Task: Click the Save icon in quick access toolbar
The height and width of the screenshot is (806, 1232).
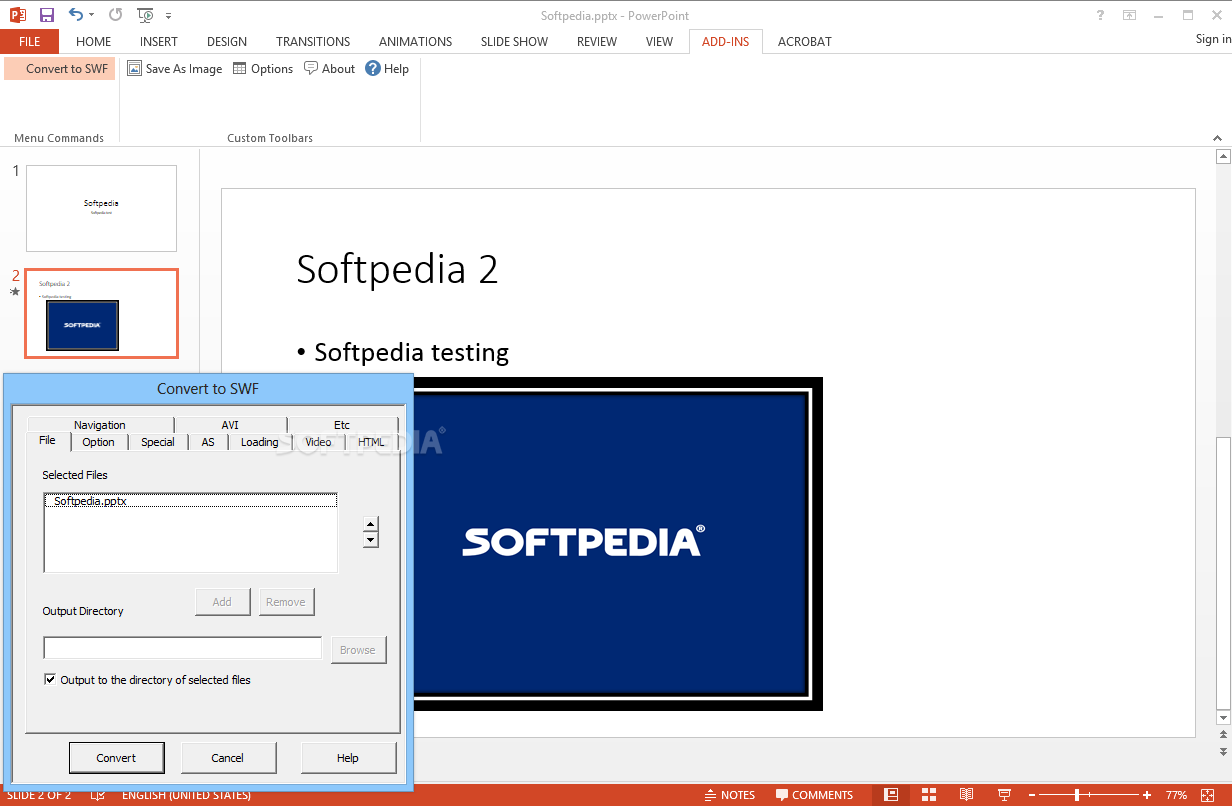Action: 46,15
